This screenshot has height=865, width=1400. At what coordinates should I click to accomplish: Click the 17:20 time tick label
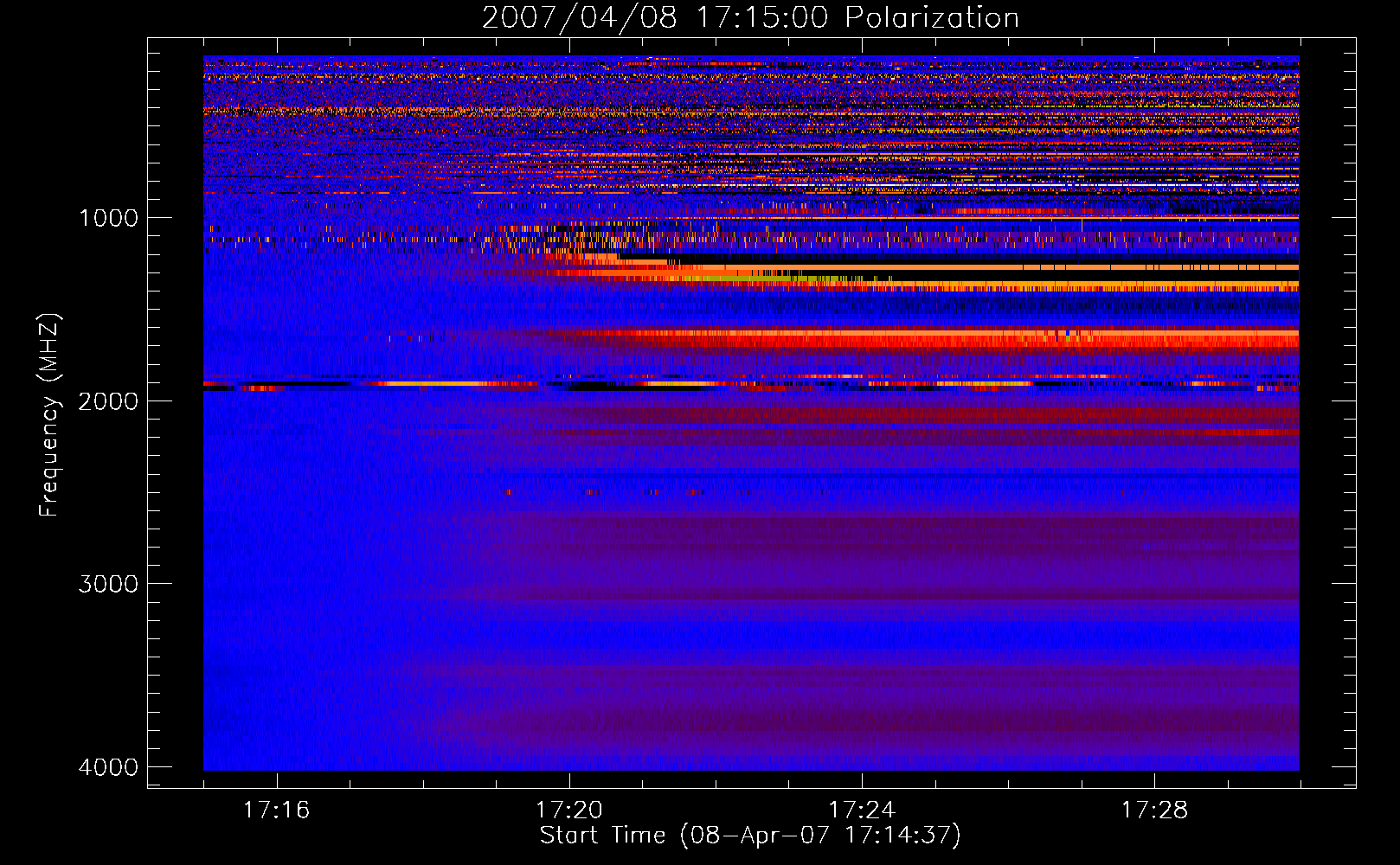pos(568,811)
